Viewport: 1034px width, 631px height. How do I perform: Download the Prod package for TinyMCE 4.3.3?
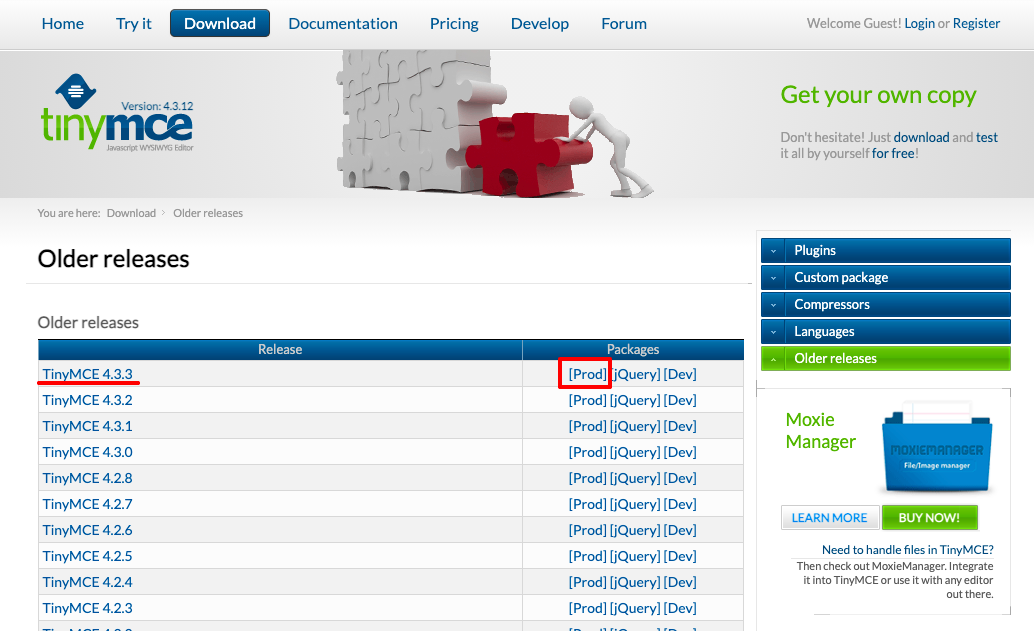[585, 373]
